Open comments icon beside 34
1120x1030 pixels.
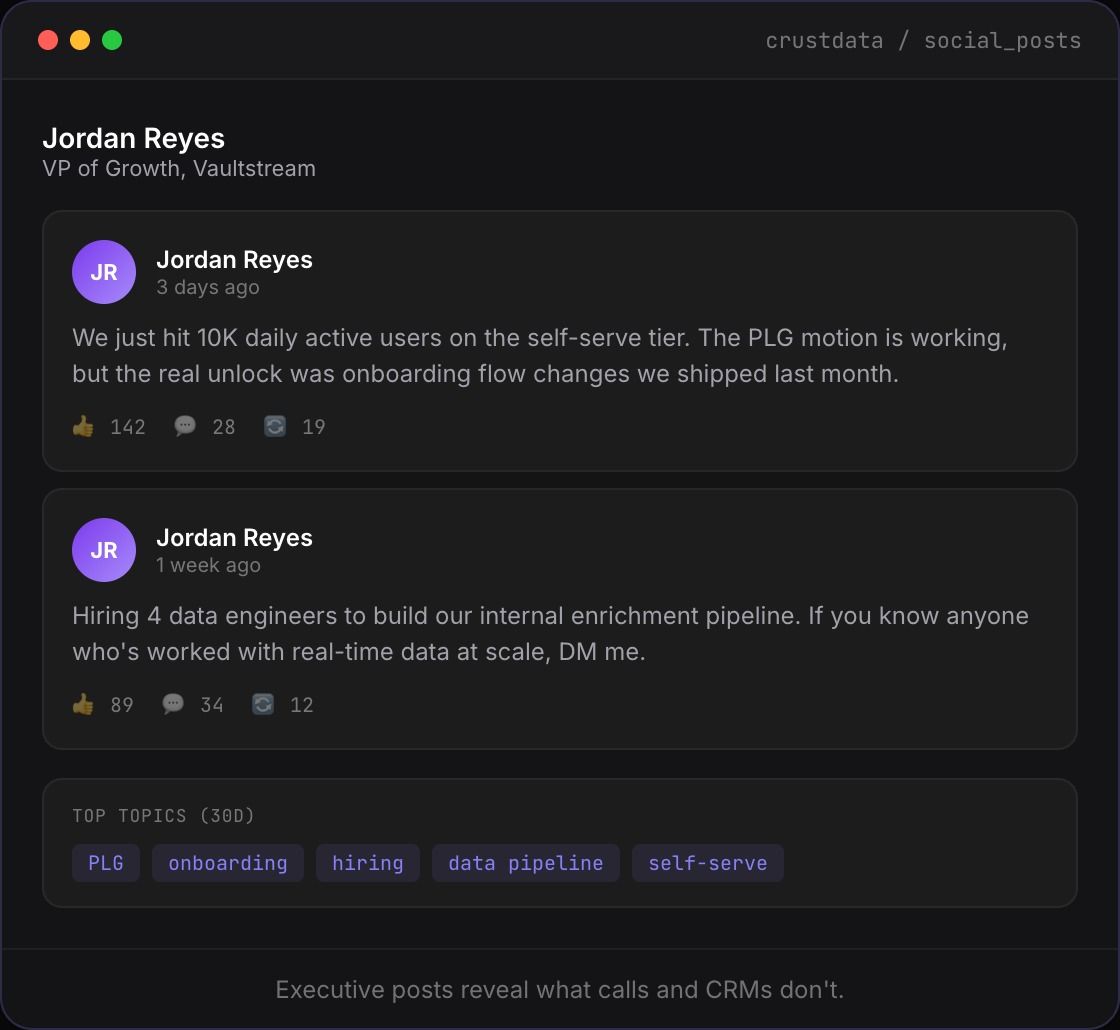tap(173, 704)
